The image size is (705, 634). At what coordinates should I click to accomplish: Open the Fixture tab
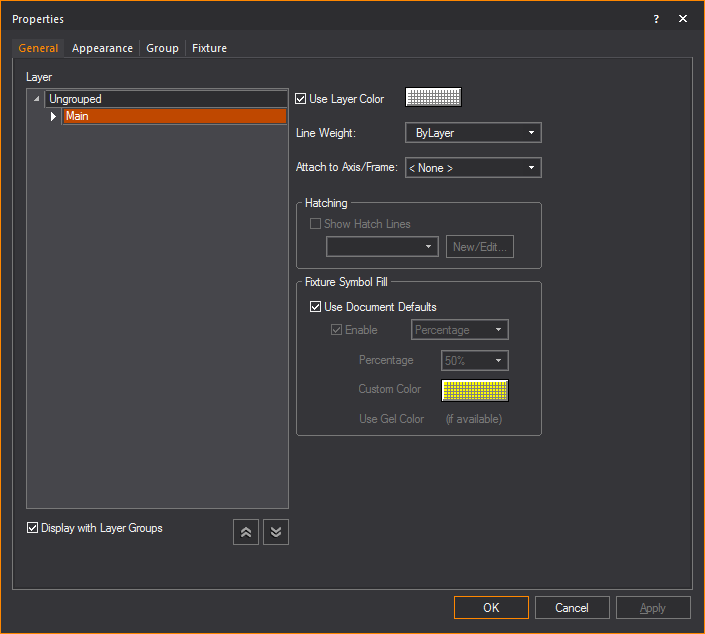[x=209, y=48]
